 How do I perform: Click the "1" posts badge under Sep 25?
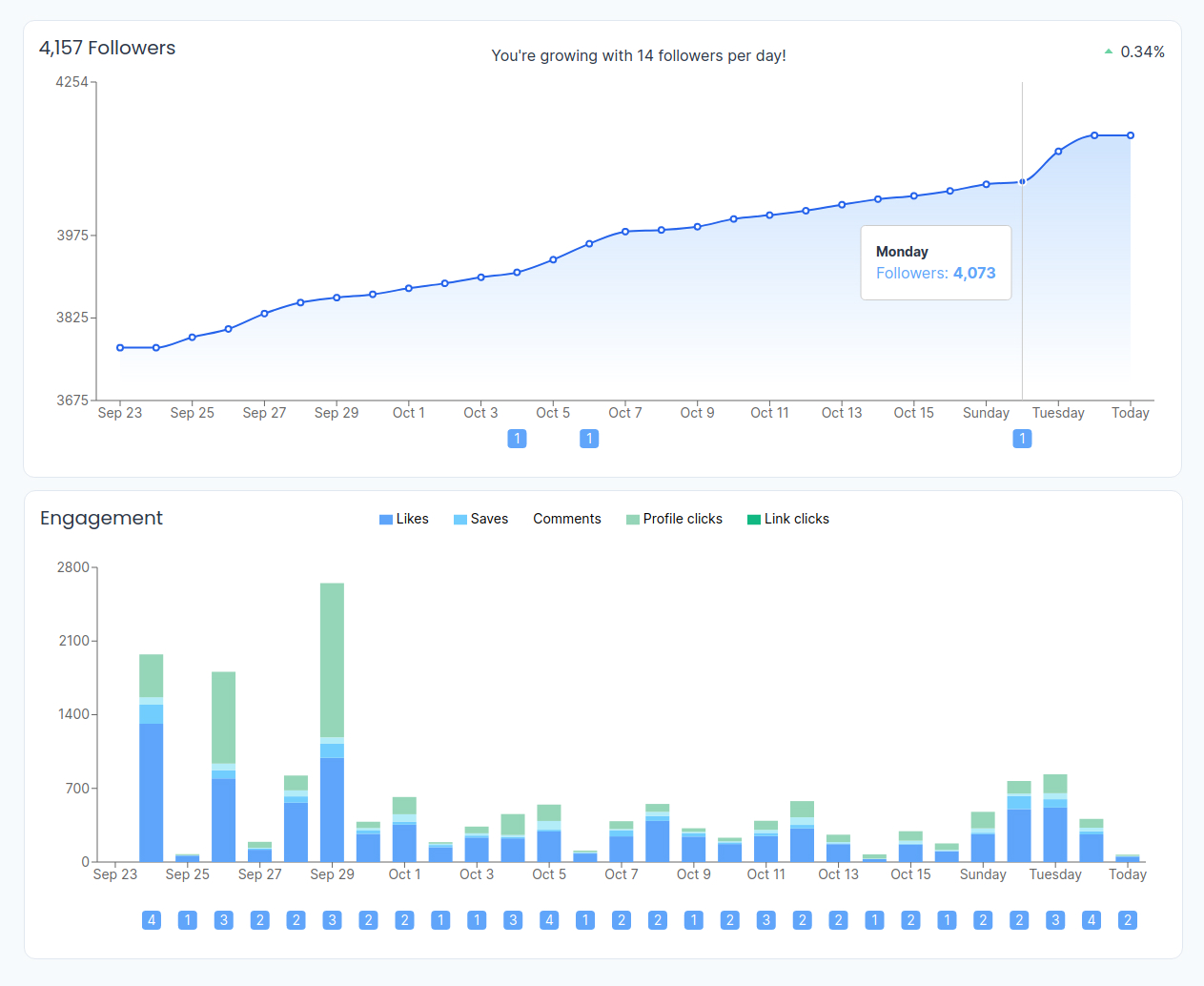pyautogui.click(x=188, y=920)
